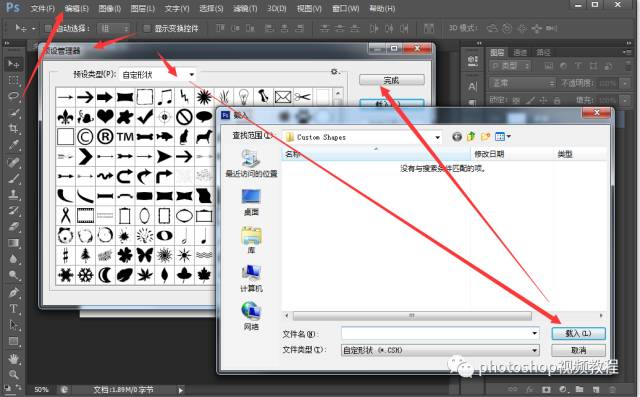The height and width of the screenshot is (397, 640).
Task: Select the butterfly shape preset
Action: pos(144,255)
